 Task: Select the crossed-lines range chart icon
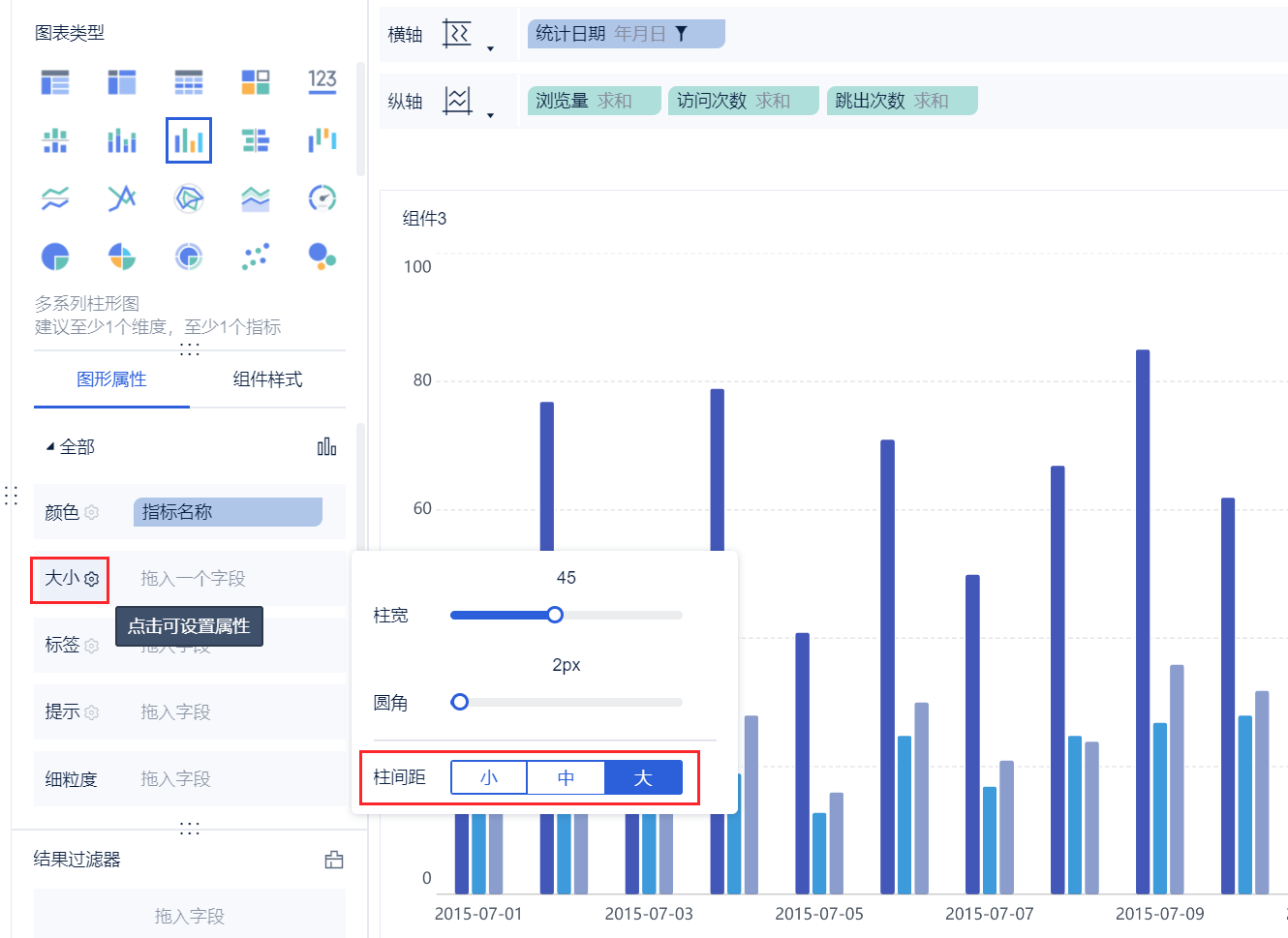[122, 198]
